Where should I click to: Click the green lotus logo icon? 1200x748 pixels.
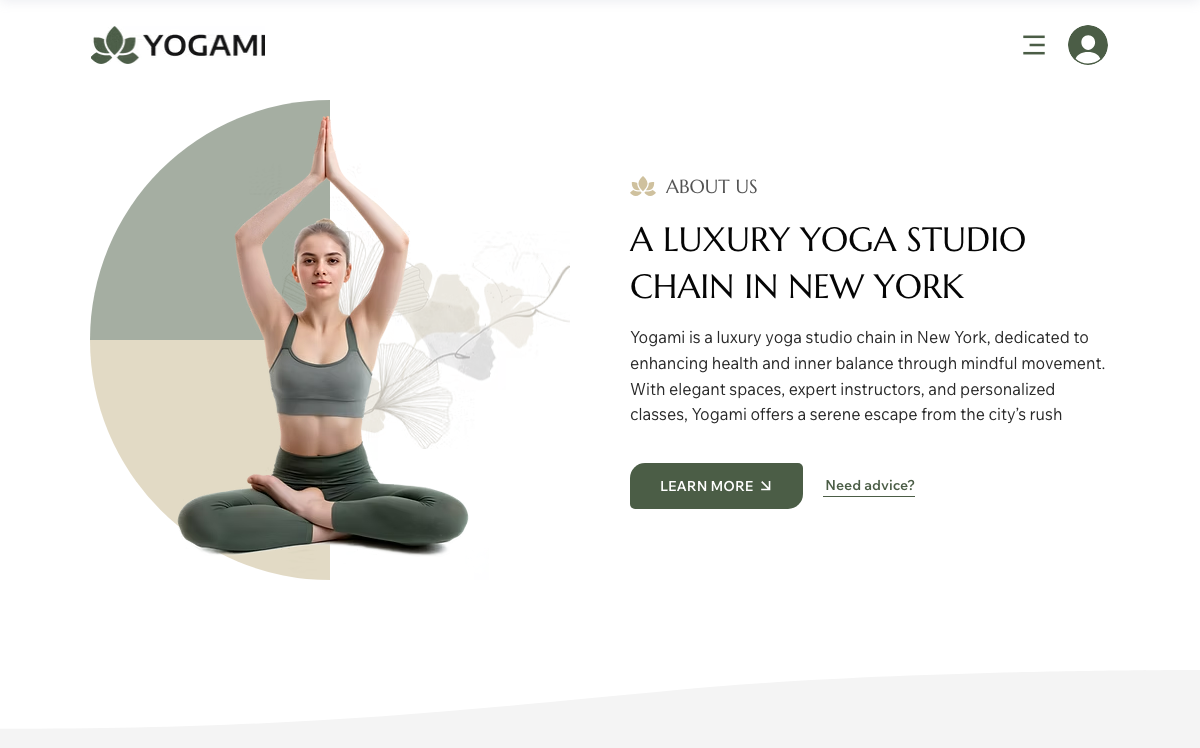(x=114, y=45)
